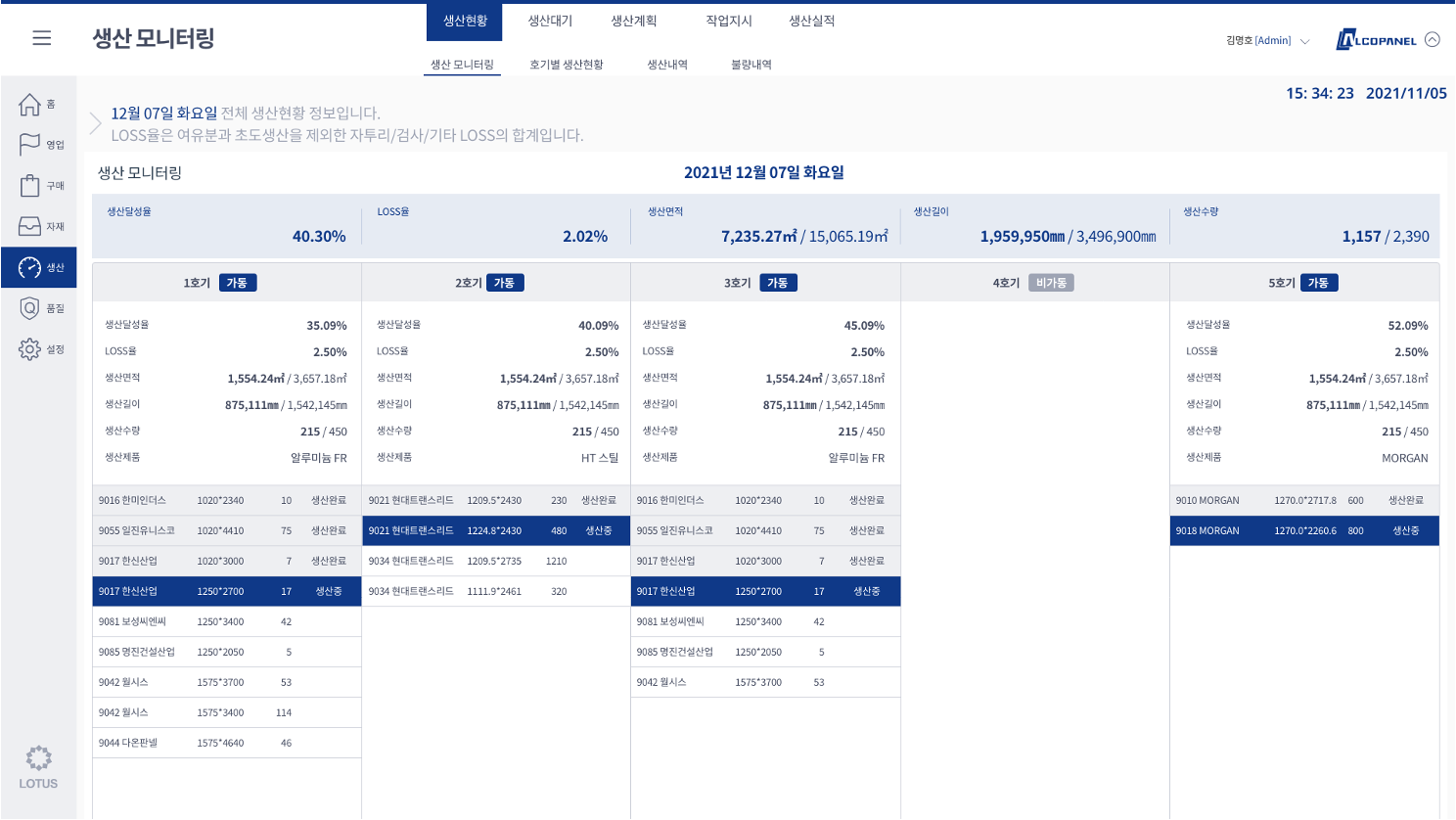
Task: Open Settings gear icon in sidebar
Action: (x=30, y=349)
